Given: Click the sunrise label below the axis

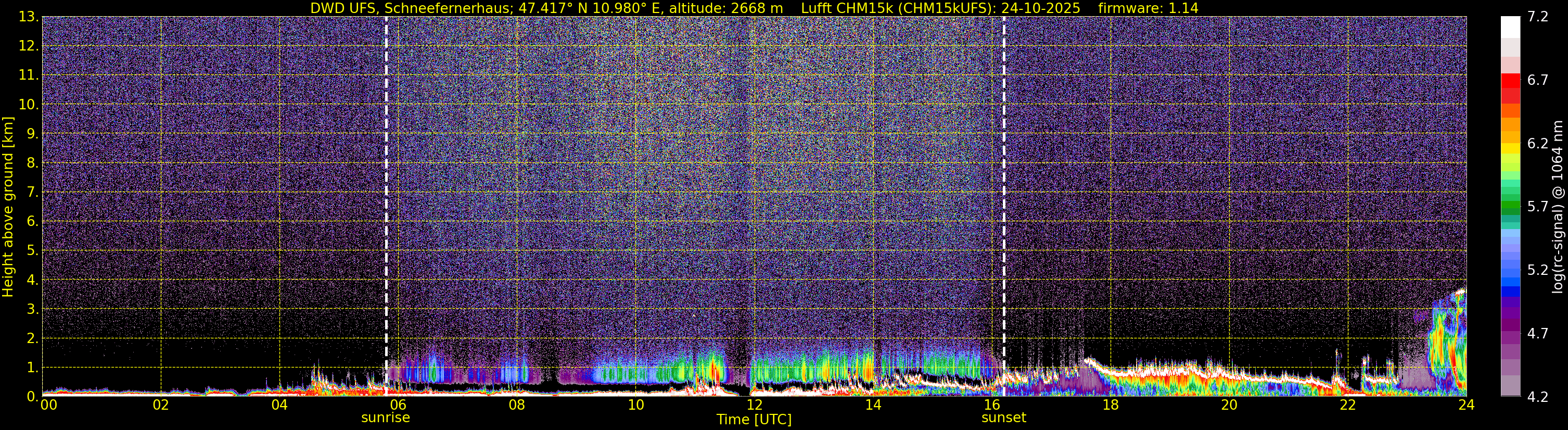Looking at the screenshot, I should pos(385,418).
